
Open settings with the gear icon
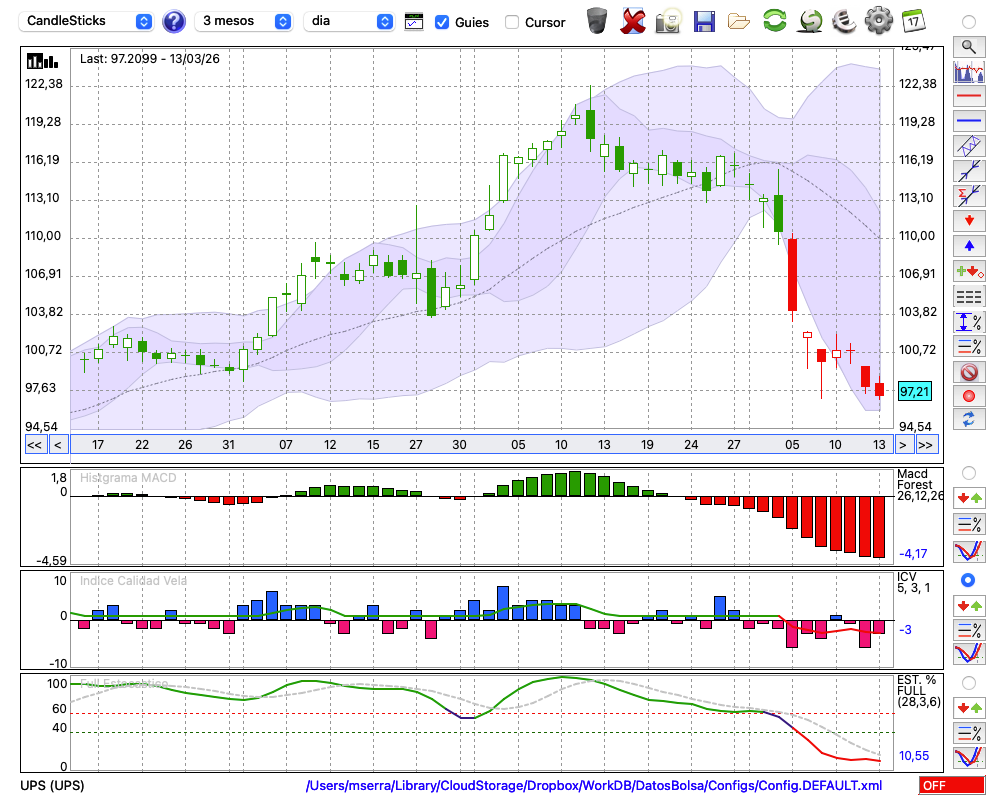pos(879,20)
